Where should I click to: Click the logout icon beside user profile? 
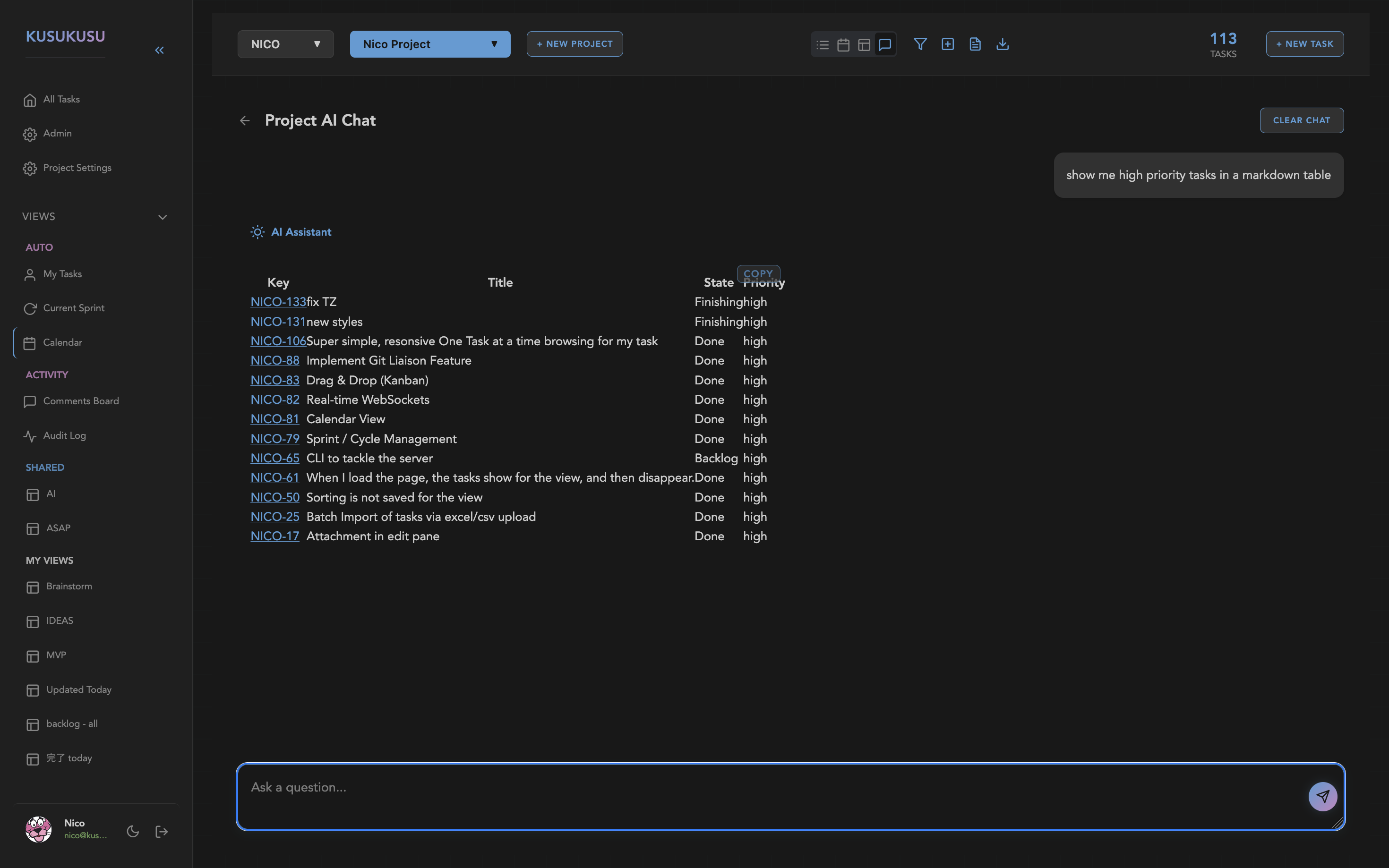pos(162,831)
